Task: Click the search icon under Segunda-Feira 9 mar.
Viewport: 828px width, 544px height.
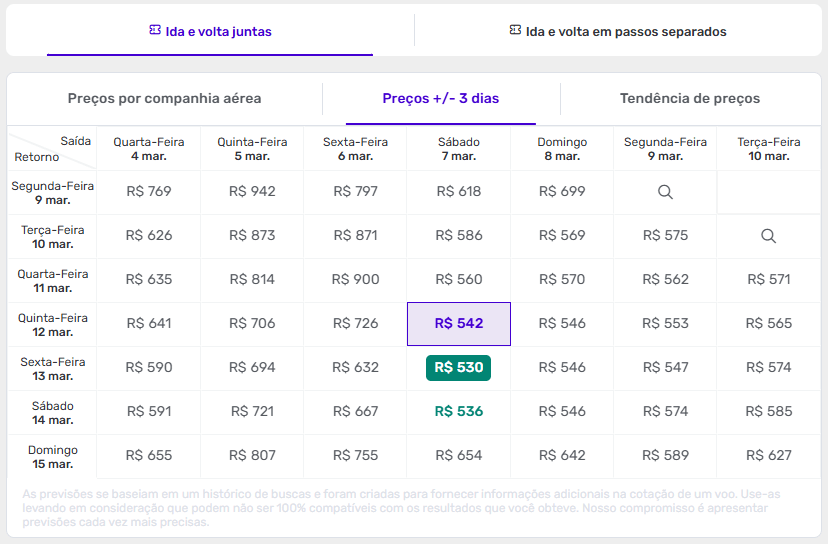Action: (665, 192)
